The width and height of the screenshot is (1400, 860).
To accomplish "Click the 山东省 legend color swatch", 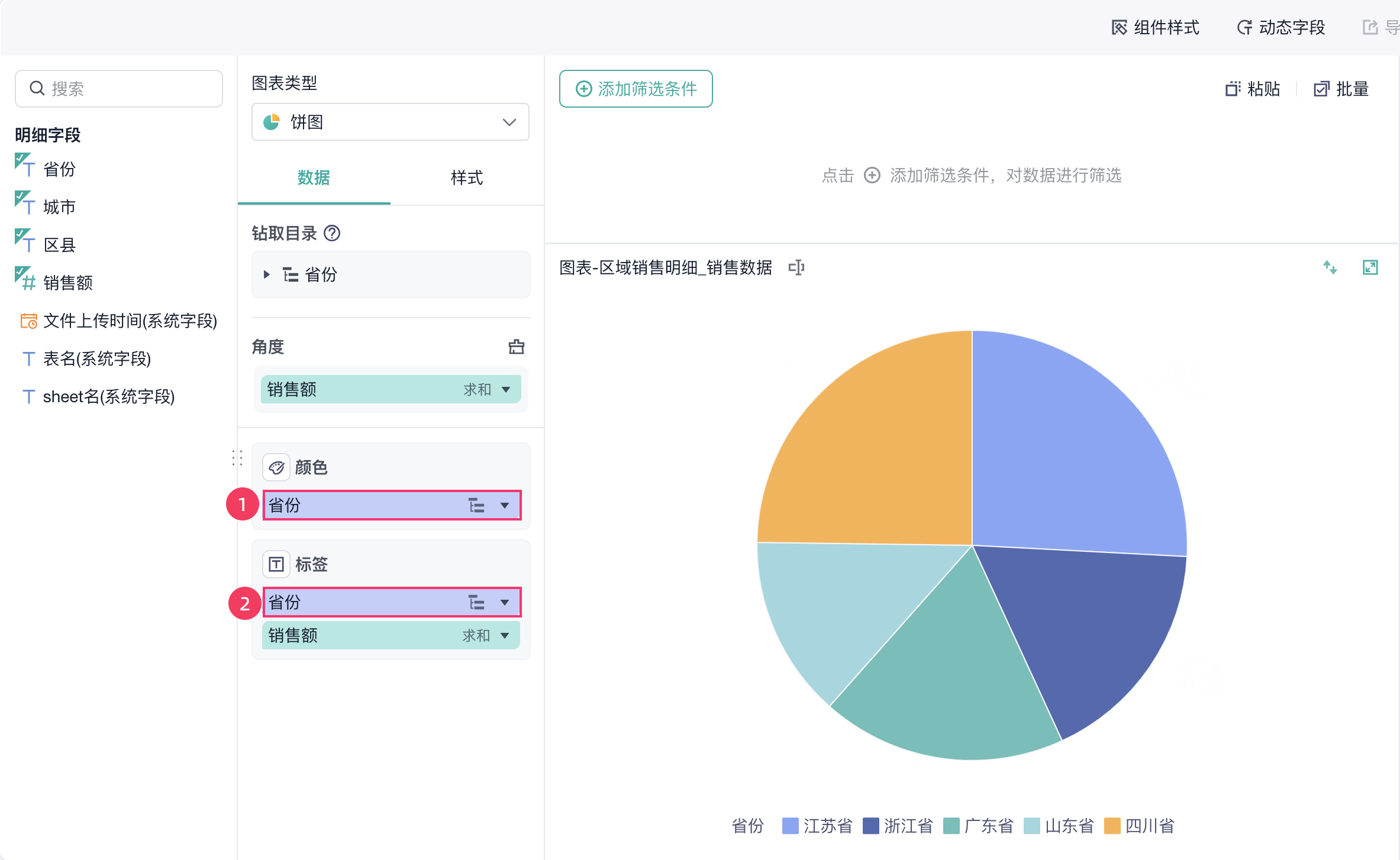I will pyautogui.click(x=1031, y=826).
